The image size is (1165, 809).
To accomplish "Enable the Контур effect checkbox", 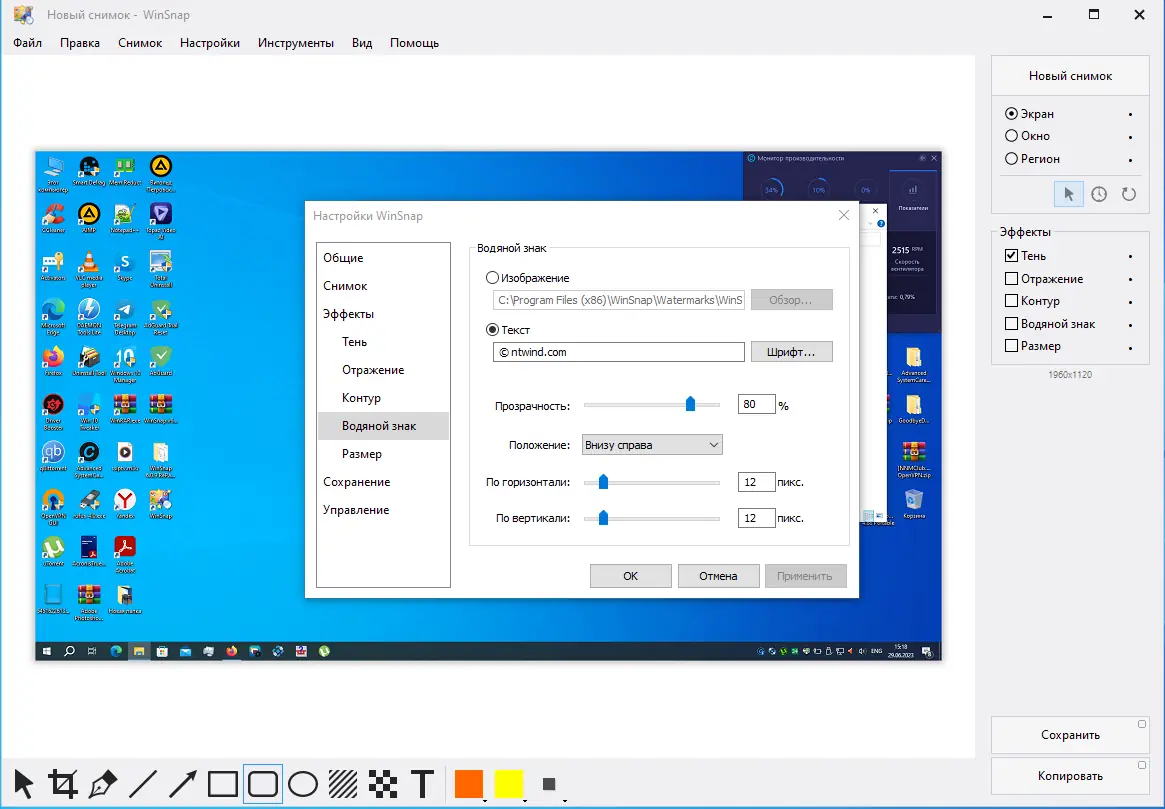I will [x=1011, y=301].
